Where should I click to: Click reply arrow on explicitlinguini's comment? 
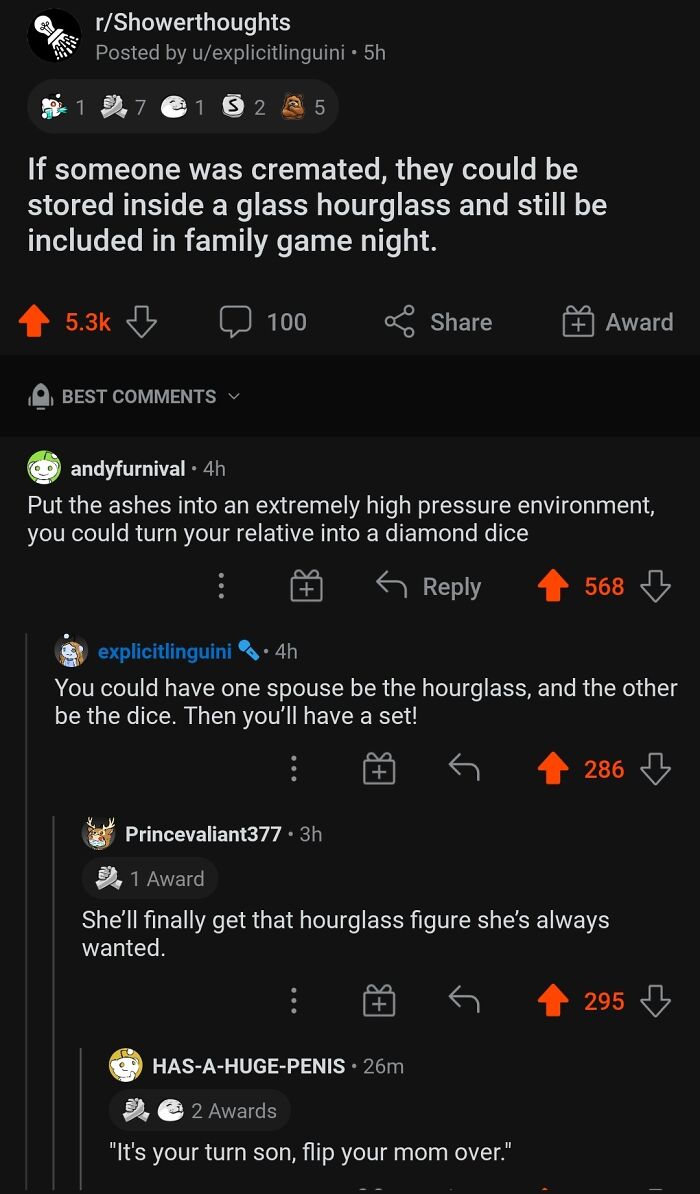point(463,768)
